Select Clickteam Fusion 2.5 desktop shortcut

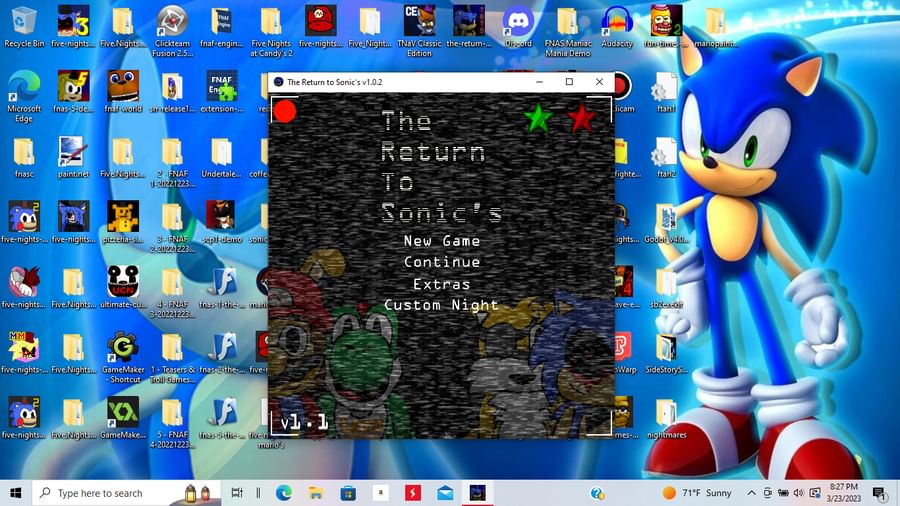(x=172, y=32)
